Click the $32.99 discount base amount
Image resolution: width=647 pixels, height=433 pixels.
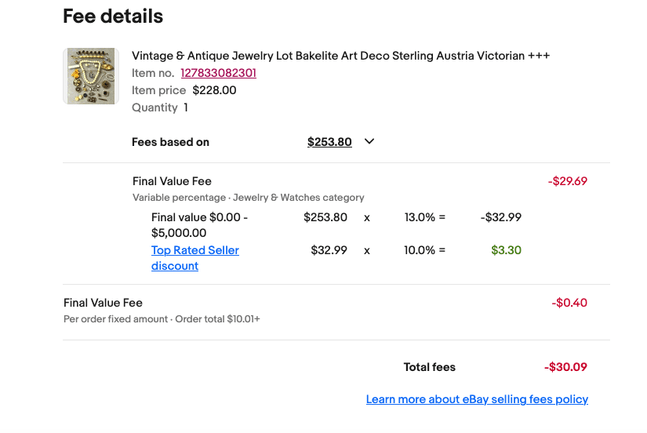tap(329, 250)
